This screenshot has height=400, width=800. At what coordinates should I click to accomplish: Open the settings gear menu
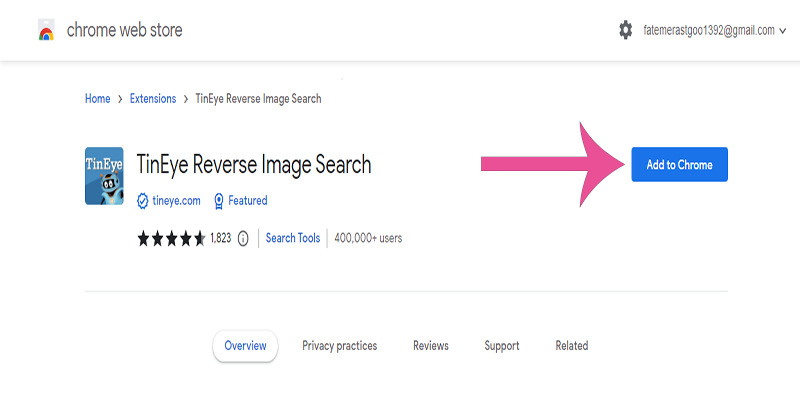click(x=626, y=30)
